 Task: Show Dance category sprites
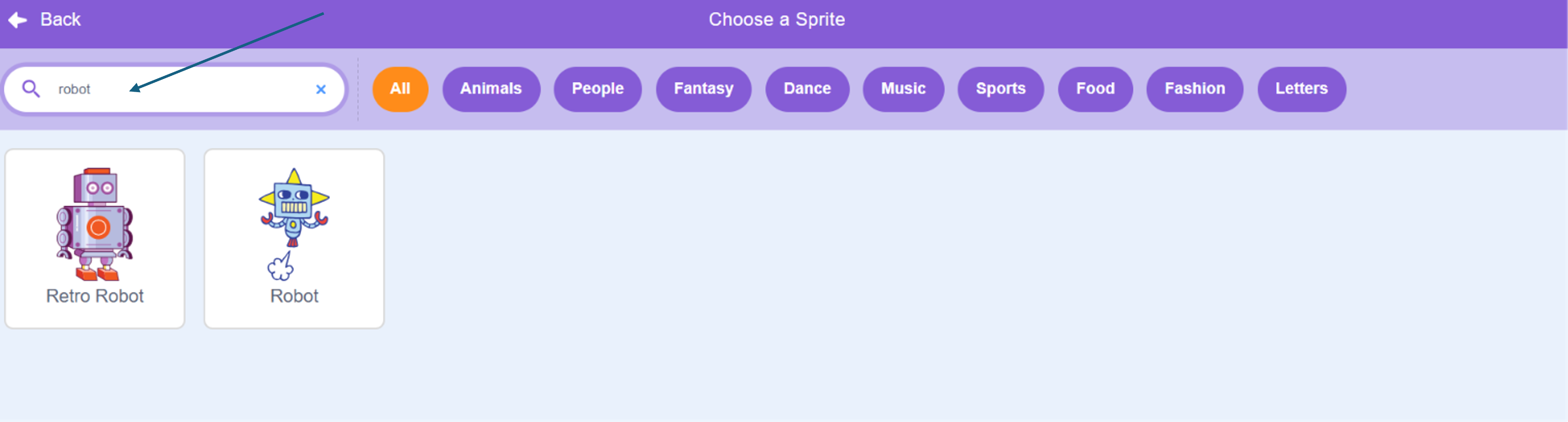point(807,89)
